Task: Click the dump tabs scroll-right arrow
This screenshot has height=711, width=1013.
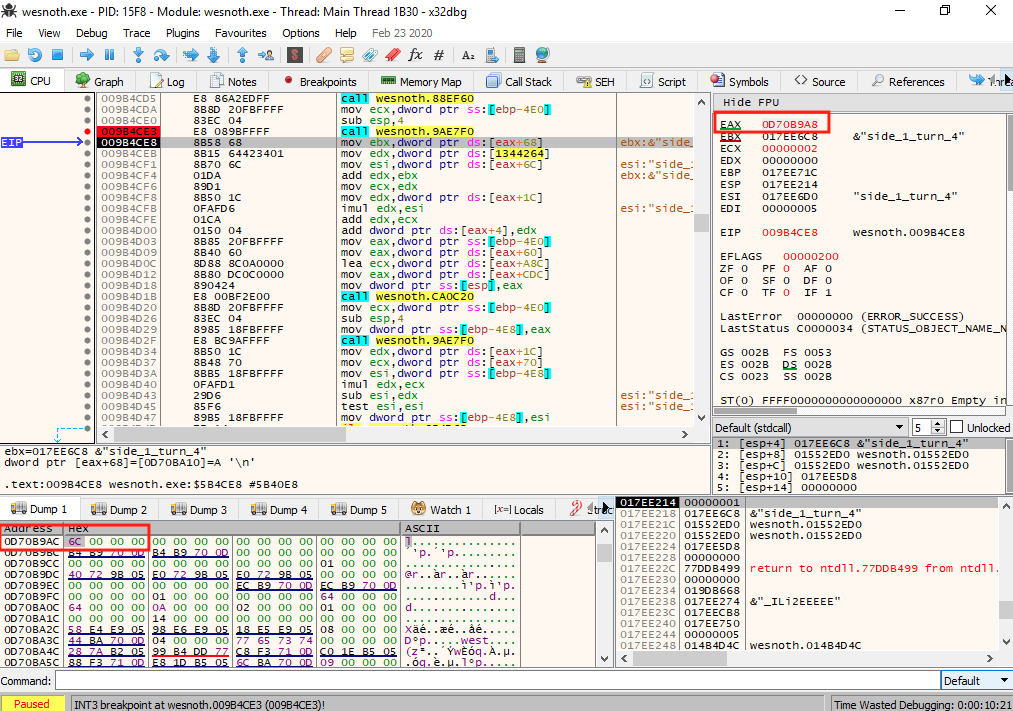Action: pyautogui.click(x=606, y=509)
